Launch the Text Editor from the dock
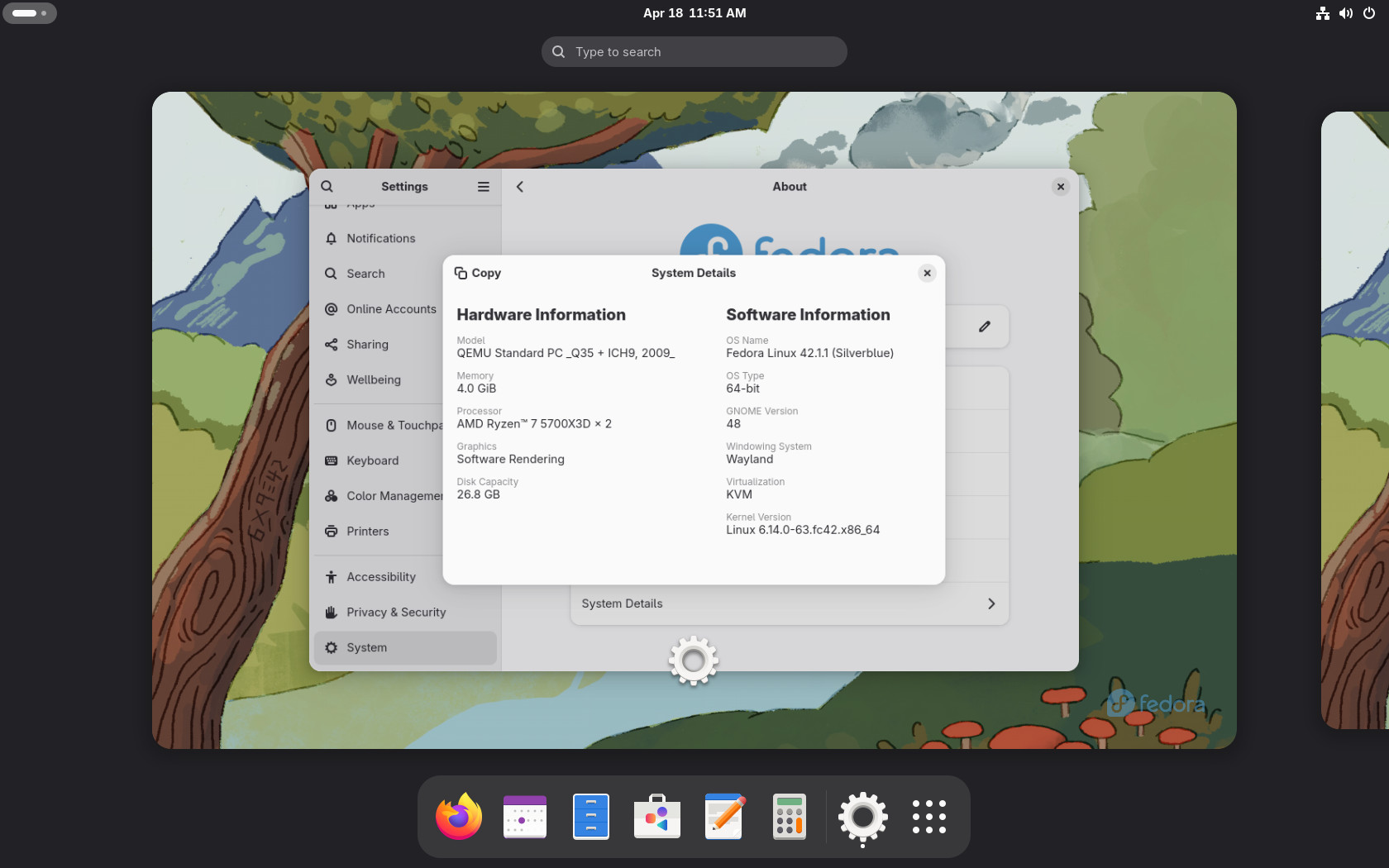Image resolution: width=1389 pixels, height=868 pixels. [724, 817]
